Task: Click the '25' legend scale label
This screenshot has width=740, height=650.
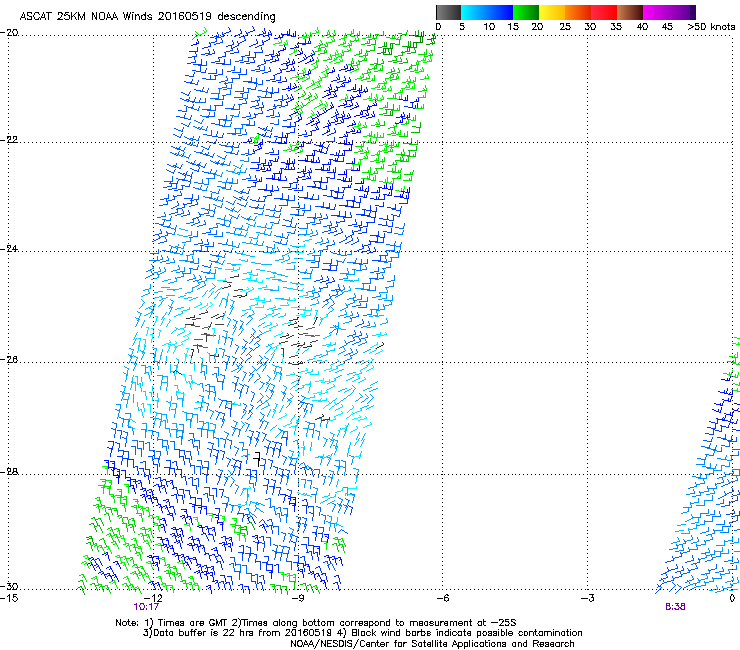Action: [565, 26]
